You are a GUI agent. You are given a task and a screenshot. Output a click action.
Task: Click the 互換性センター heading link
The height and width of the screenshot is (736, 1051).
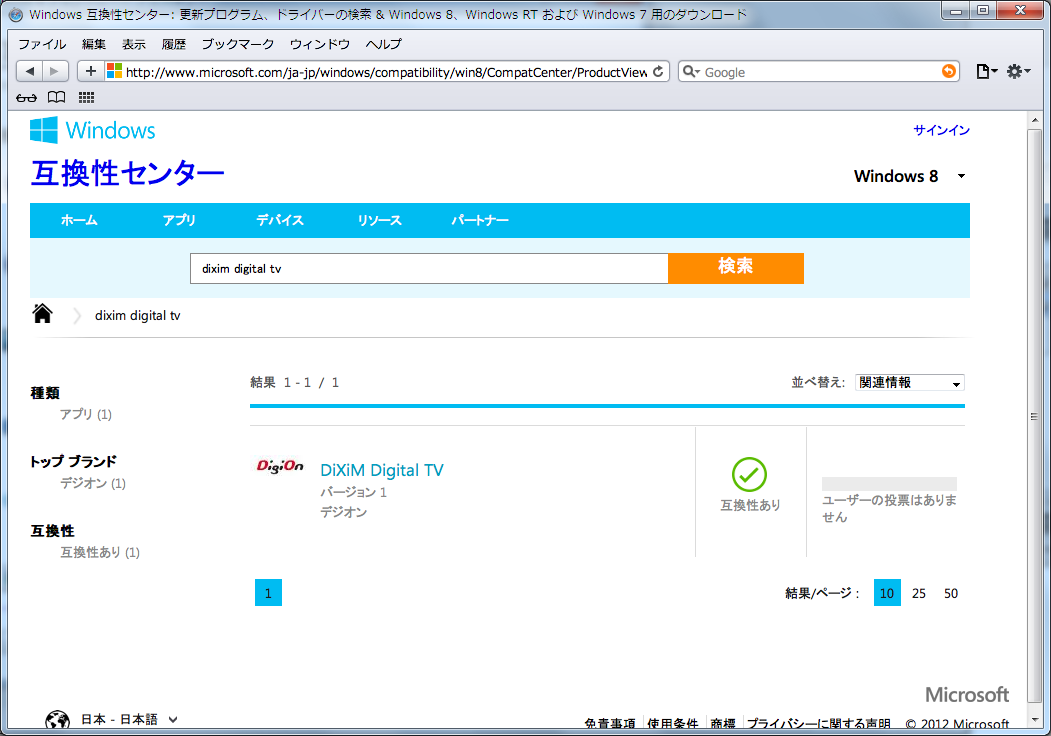click(127, 174)
